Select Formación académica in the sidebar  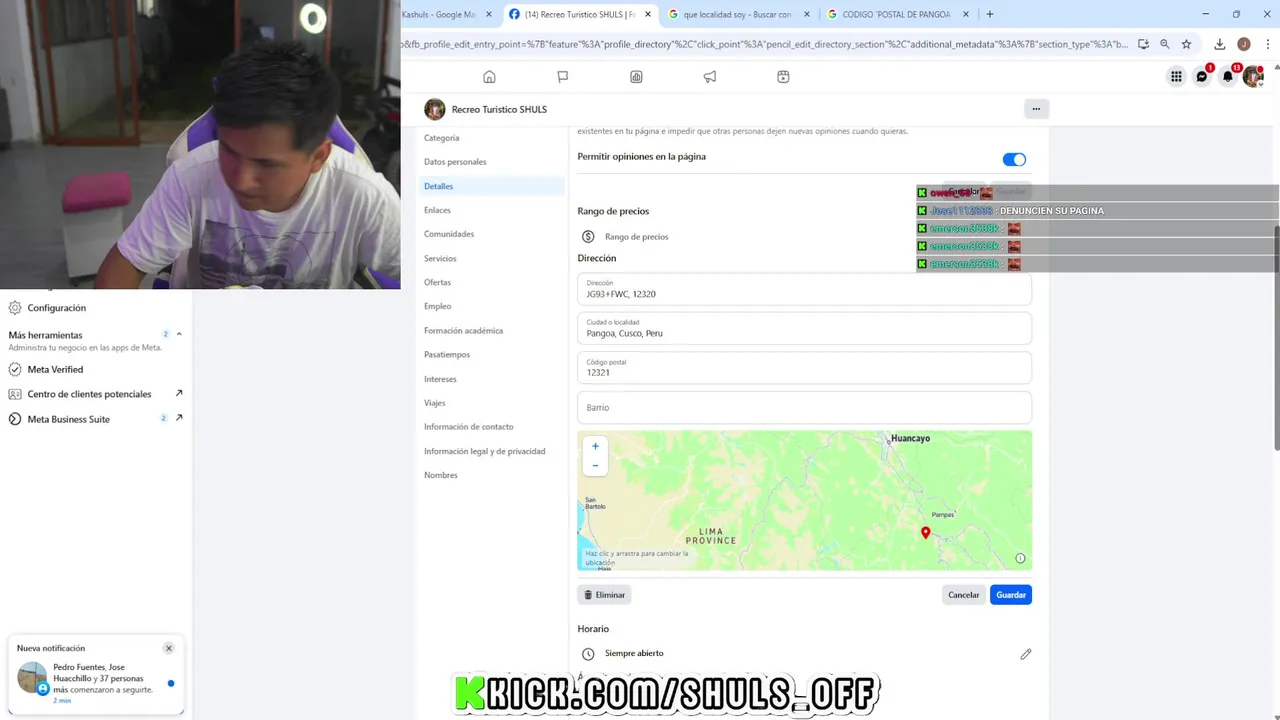[x=463, y=330]
